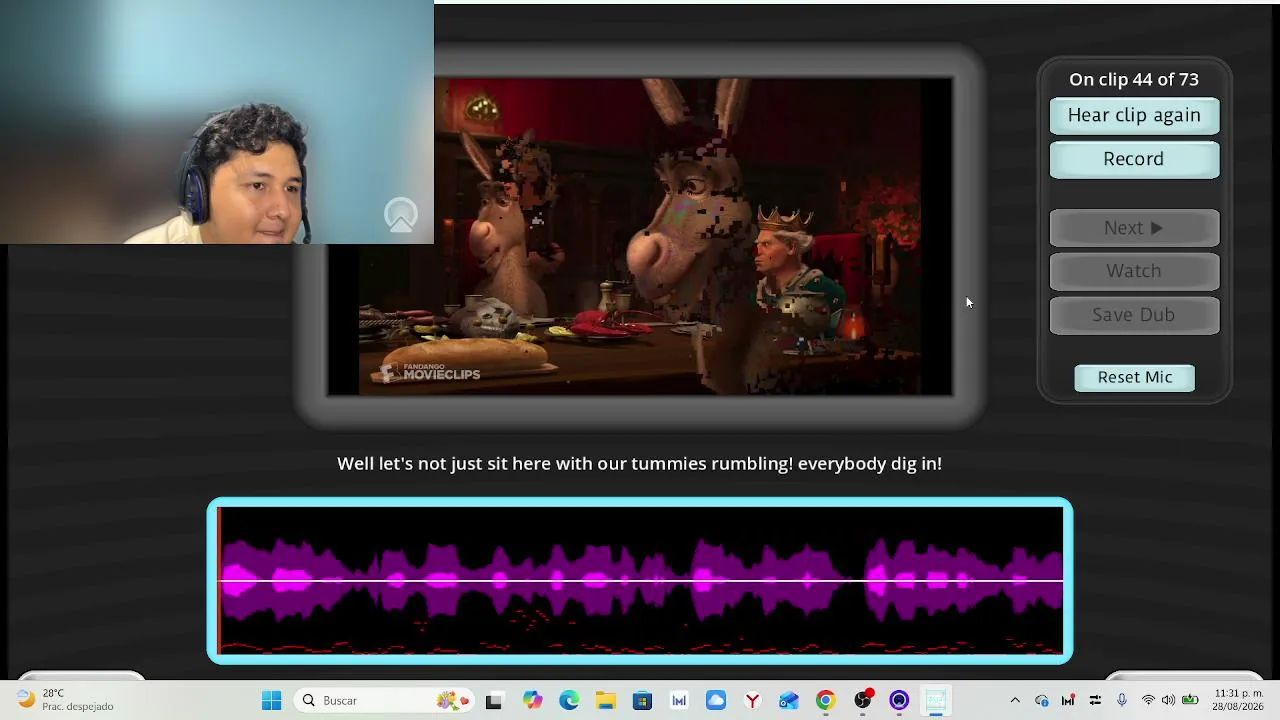
Task: Reset the microphone with Reset Mic
Action: click(x=1135, y=377)
